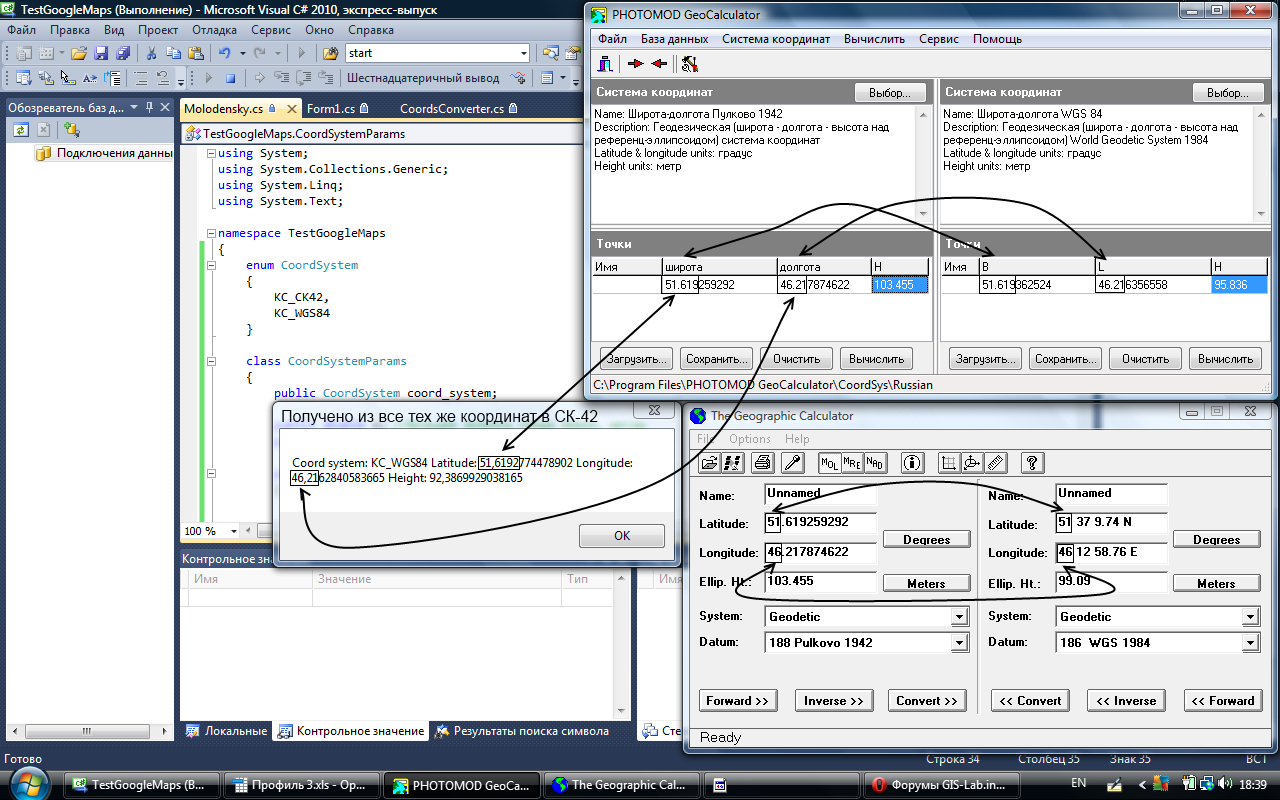Click the info icon in Geographic Calculator toolbar
This screenshot has width=1280, height=800.
tap(911, 463)
